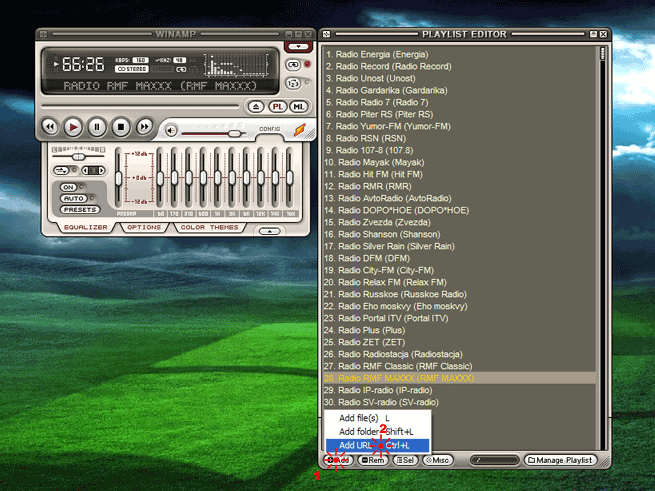Click the 66:26 time display

(83, 64)
